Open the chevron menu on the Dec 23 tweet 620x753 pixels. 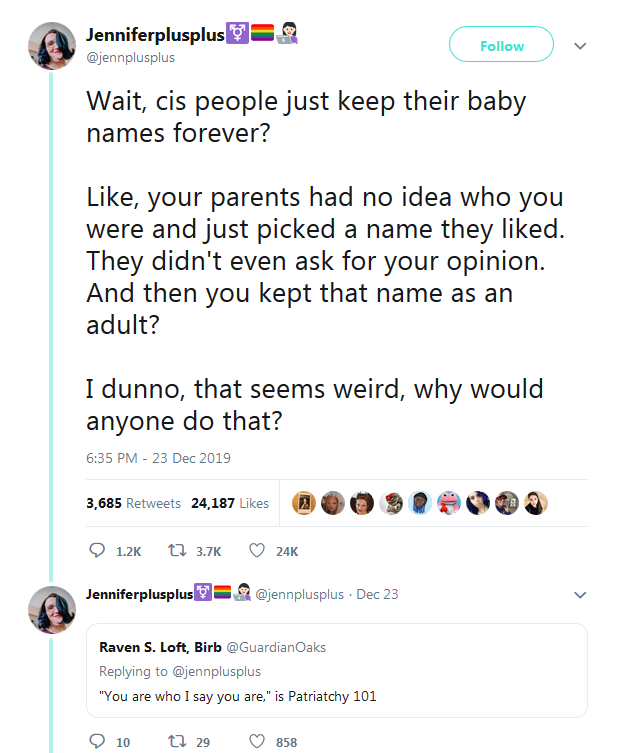tap(580, 594)
